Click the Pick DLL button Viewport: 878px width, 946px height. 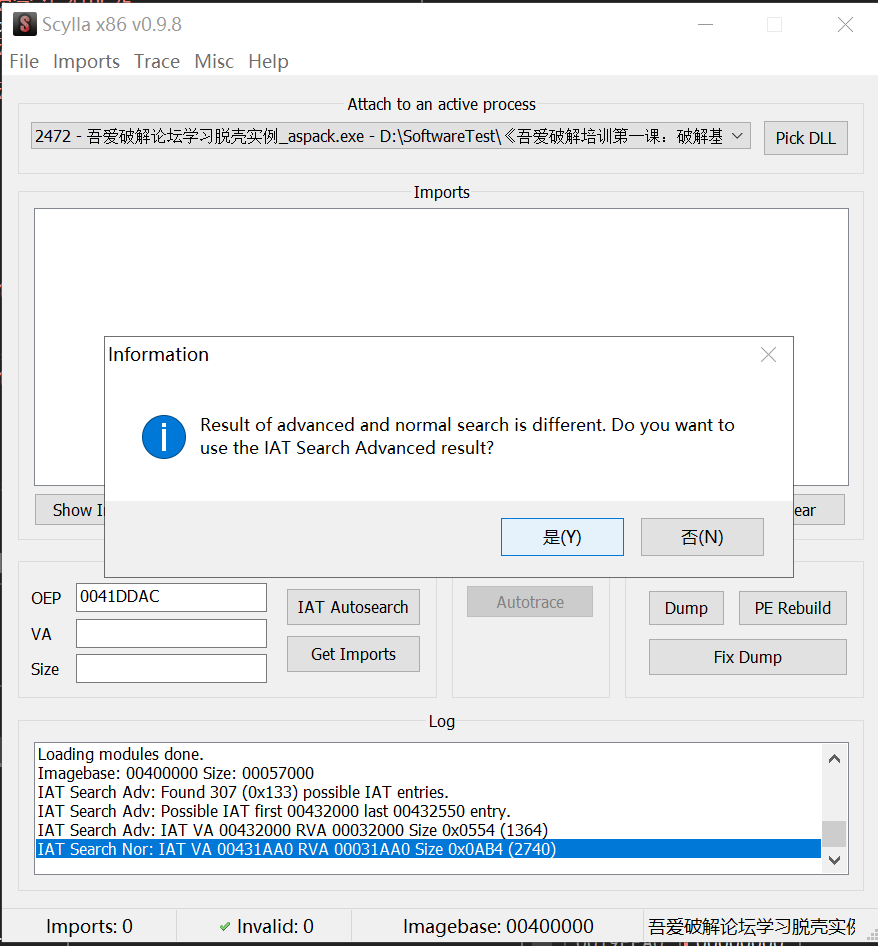pyautogui.click(x=805, y=138)
